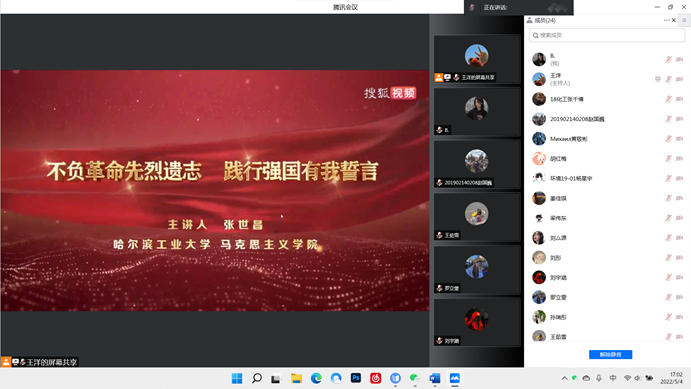Toggle camera for Михаил黄敬彬 in the member list
The width and height of the screenshot is (691, 389).
[680, 139]
